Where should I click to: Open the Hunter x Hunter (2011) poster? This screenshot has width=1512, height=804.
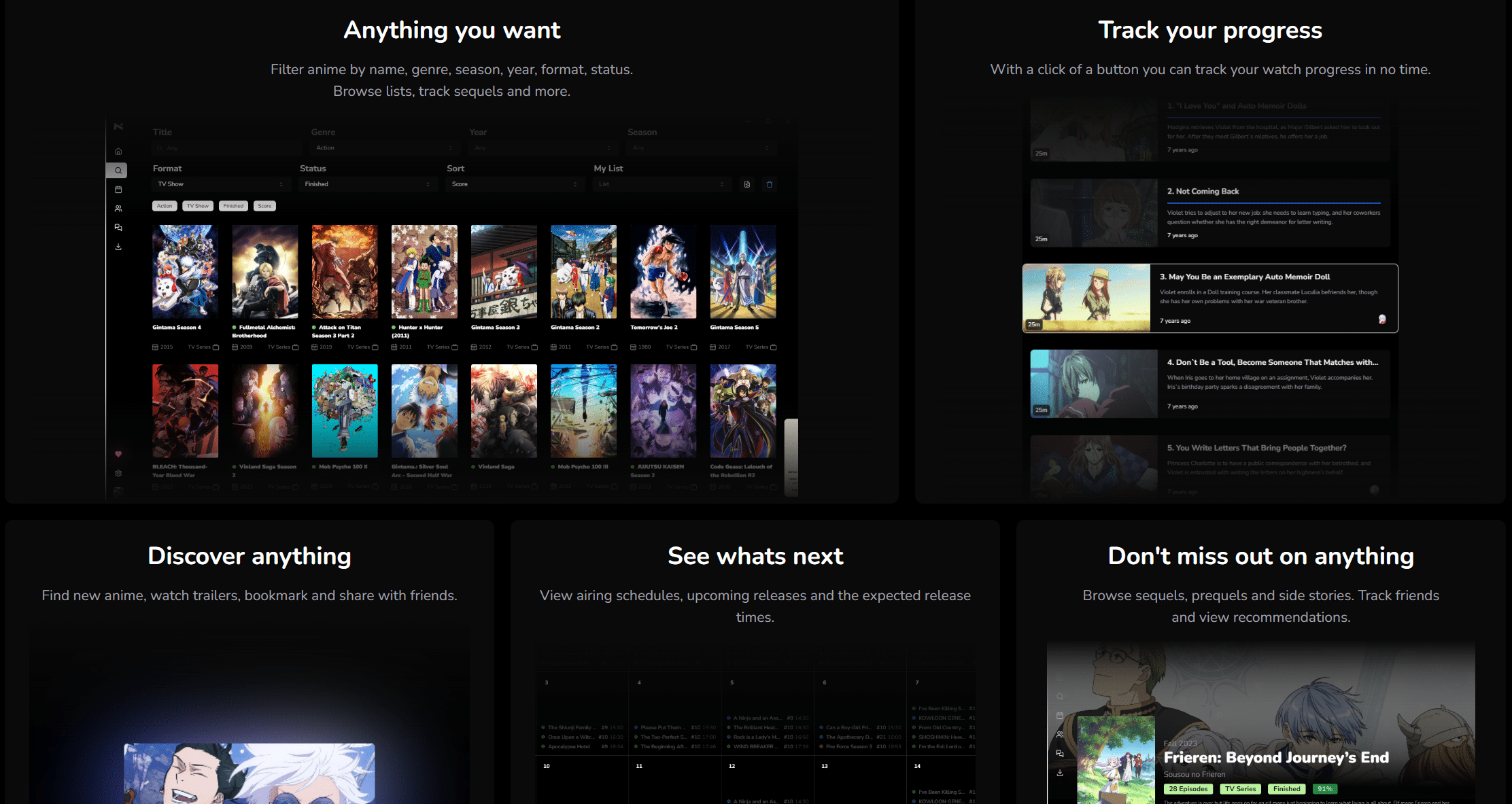pyautogui.click(x=424, y=272)
